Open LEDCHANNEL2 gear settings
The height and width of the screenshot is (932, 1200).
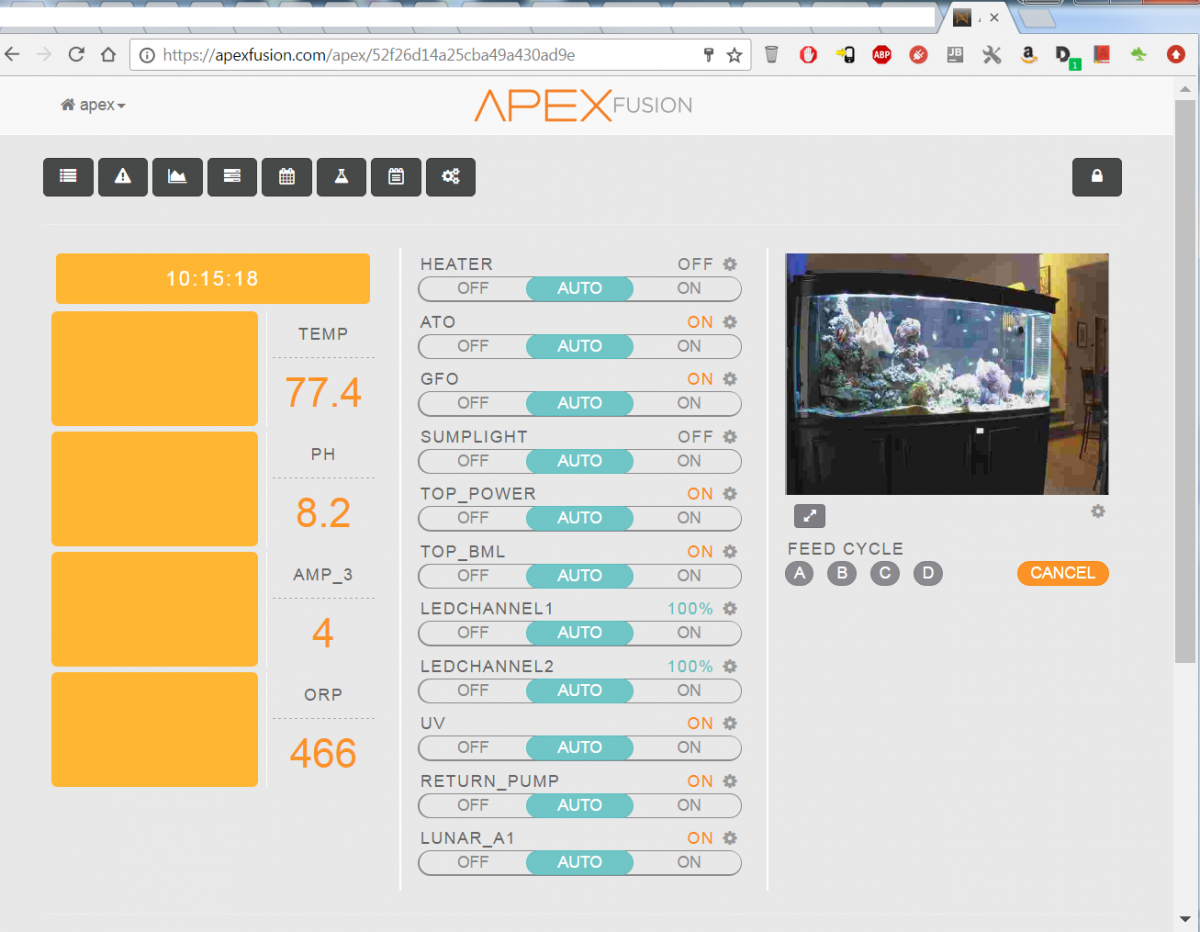[x=730, y=666]
